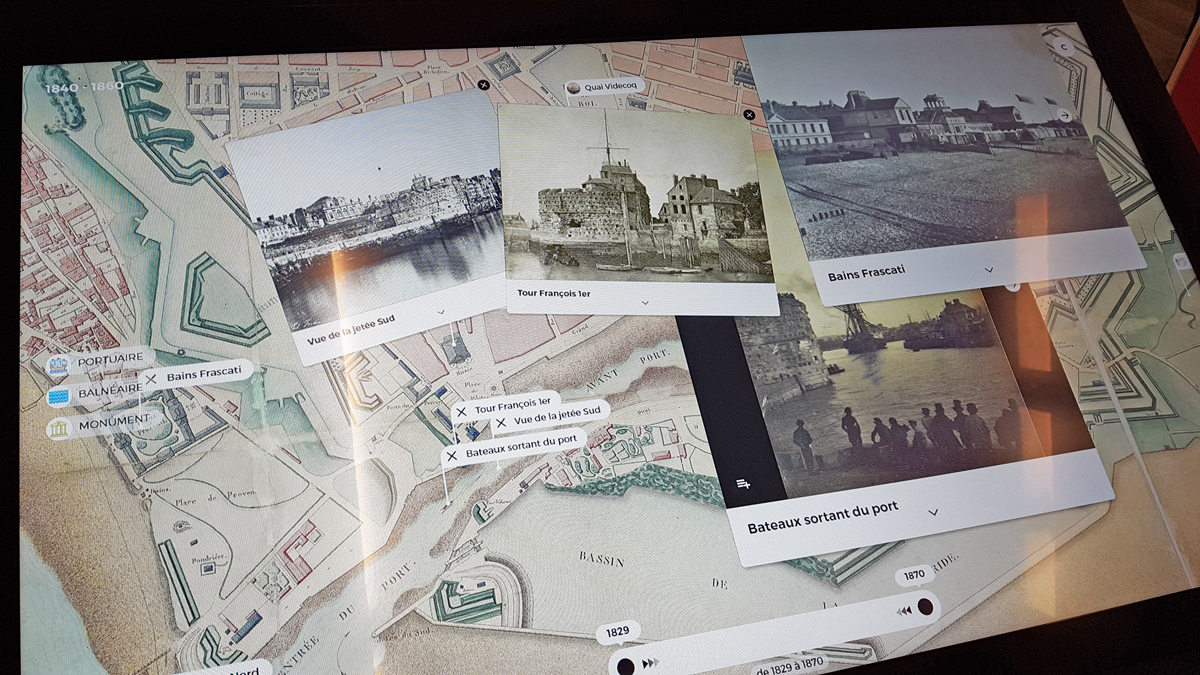Go to next photo on Bains Frascati card
The image size is (1200, 675).
tap(1064, 116)
